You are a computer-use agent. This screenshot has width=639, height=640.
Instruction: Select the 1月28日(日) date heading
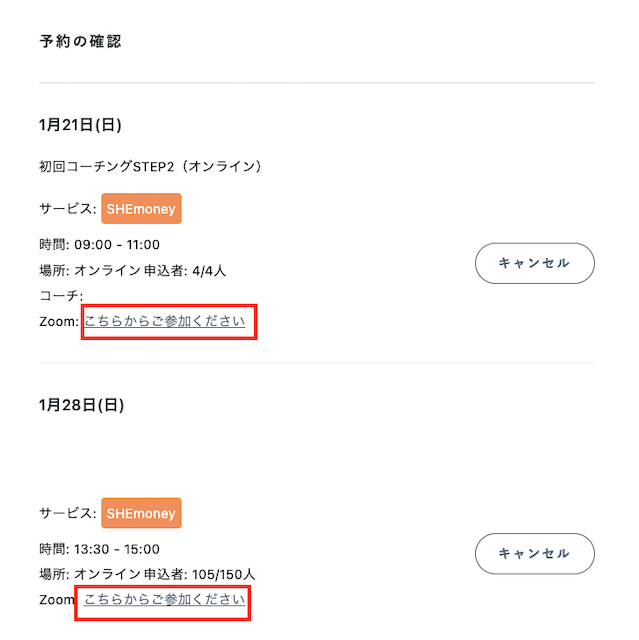80,405
